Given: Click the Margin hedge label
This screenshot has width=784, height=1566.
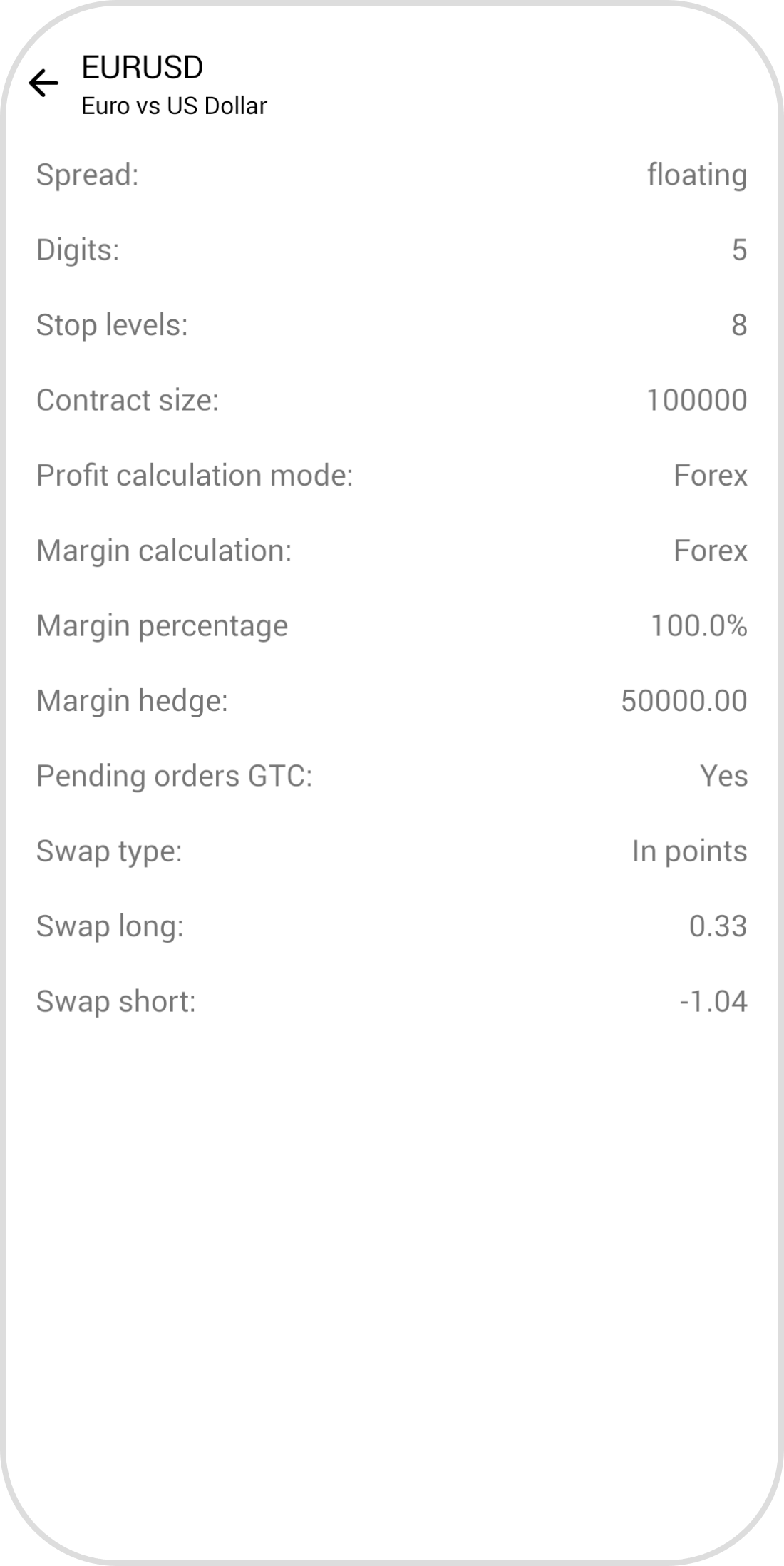Looking at the screenshot, I should (132, 701).
